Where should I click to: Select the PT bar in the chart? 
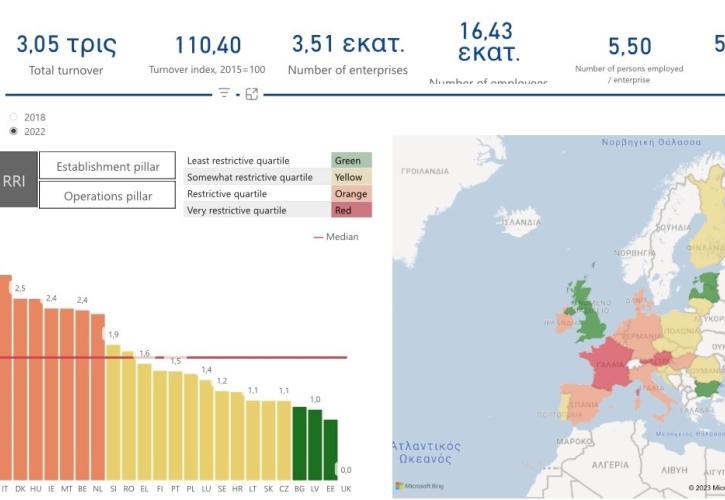tap(175, 426)
